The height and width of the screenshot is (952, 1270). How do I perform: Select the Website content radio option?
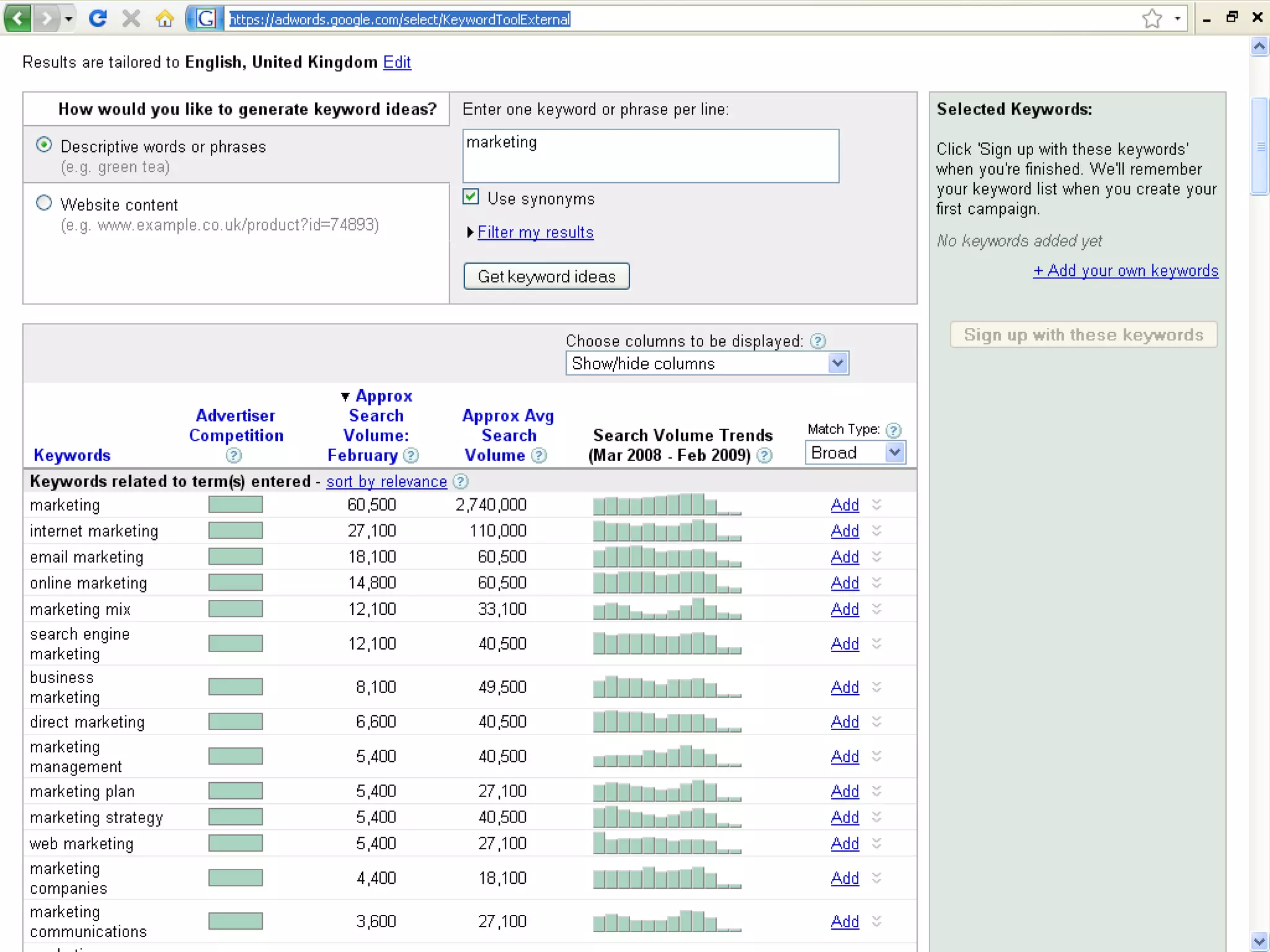[44, 203]
